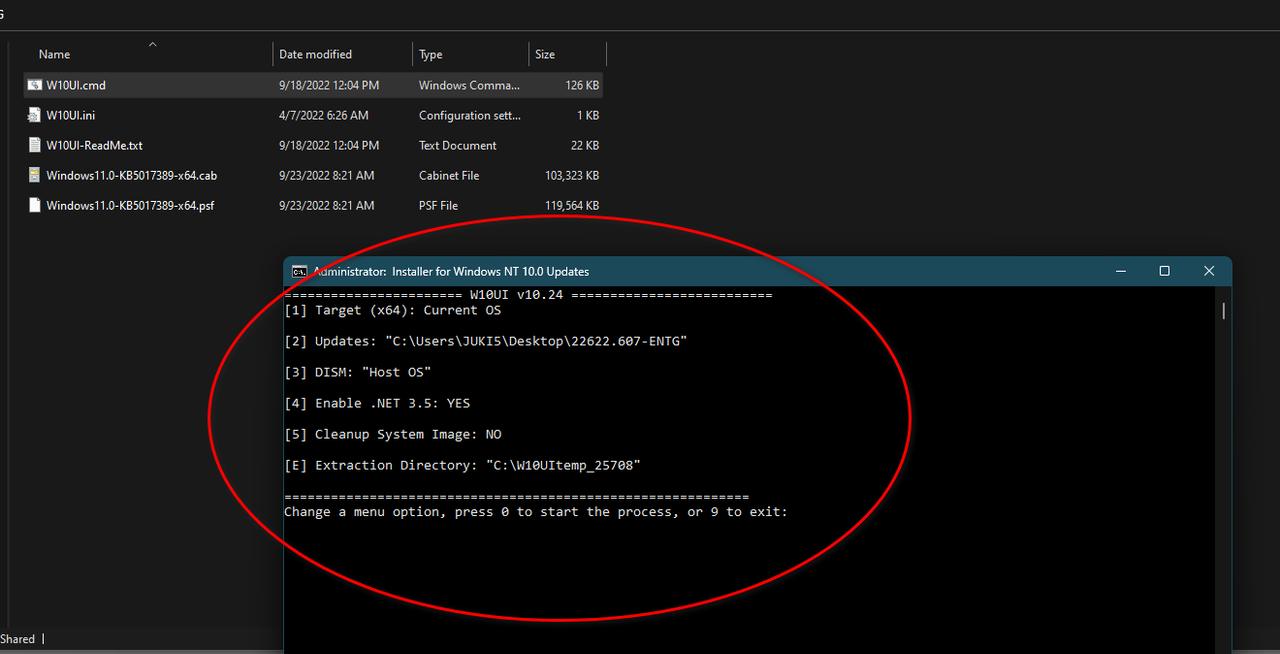Click the Extraction Directory line
Screen dimensions: 1280x654
click(462, 465)
